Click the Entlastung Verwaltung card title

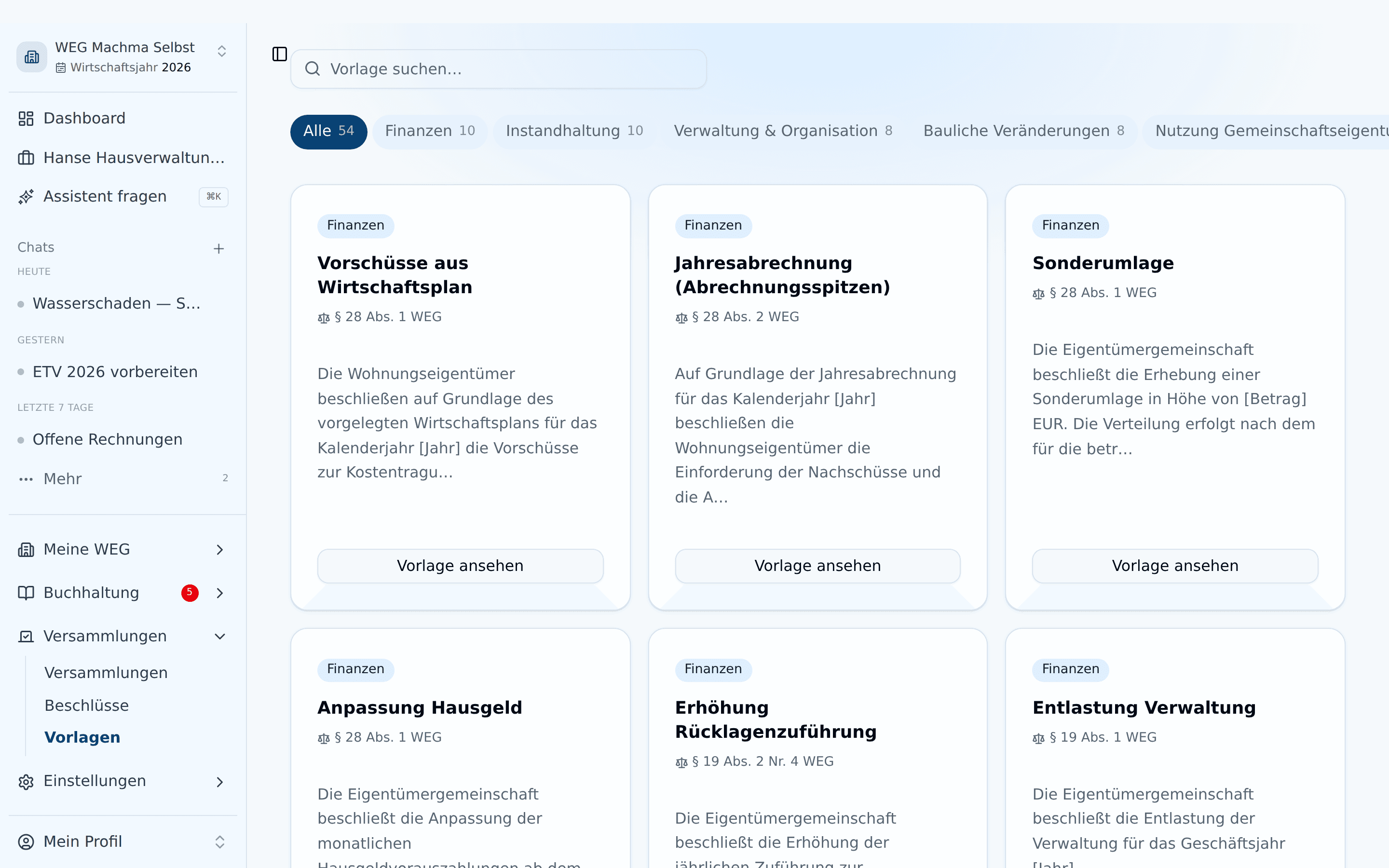[1144, 708]
